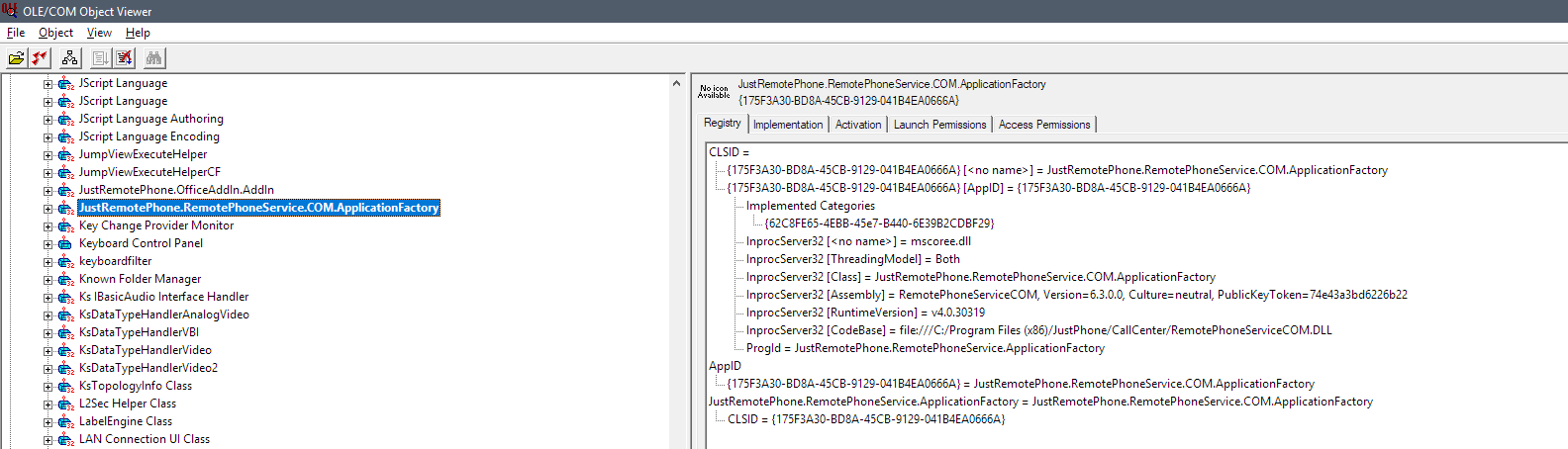Select JustRemotePhone.OfficeAddIn.AddIn tree item

click(x=176, y=190)
